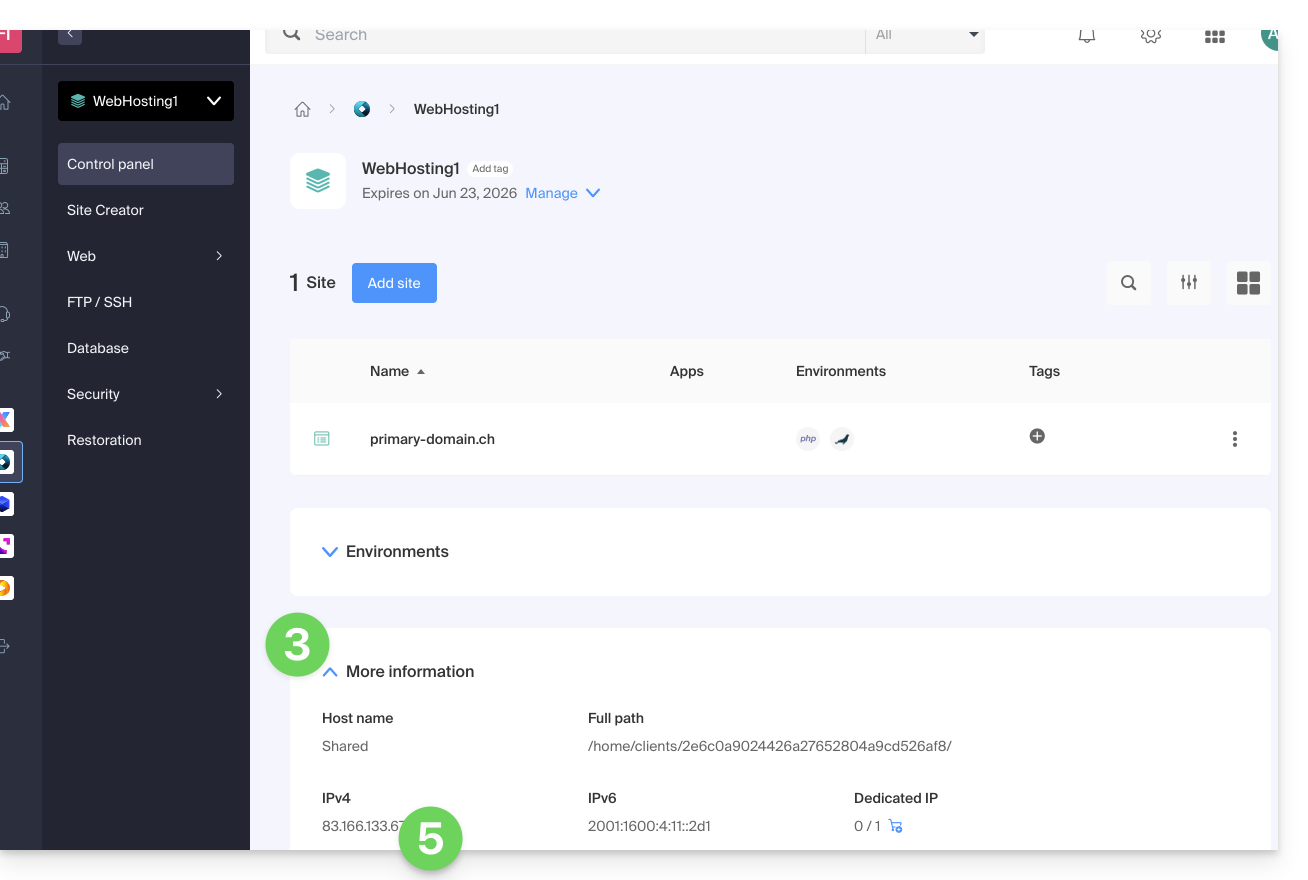
Task: Open the settings gear icon
Action: [x=1151, y=36]
